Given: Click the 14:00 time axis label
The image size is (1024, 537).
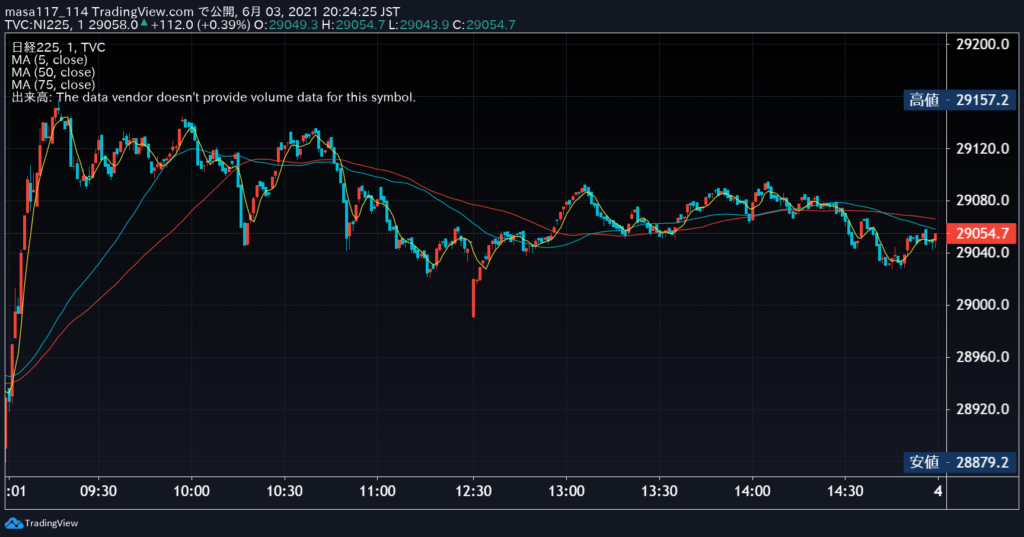Looking at the screenshot, I should pos(752,491).
